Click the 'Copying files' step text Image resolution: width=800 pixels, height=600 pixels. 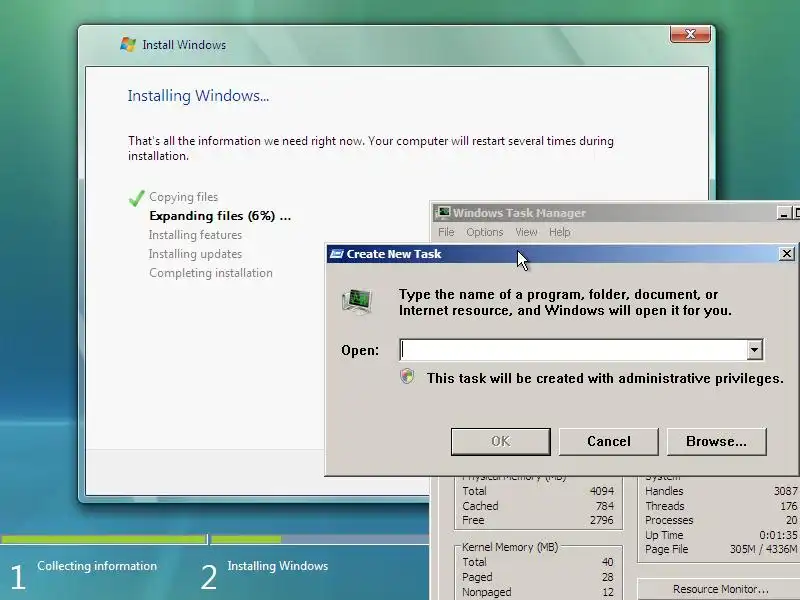183,197
